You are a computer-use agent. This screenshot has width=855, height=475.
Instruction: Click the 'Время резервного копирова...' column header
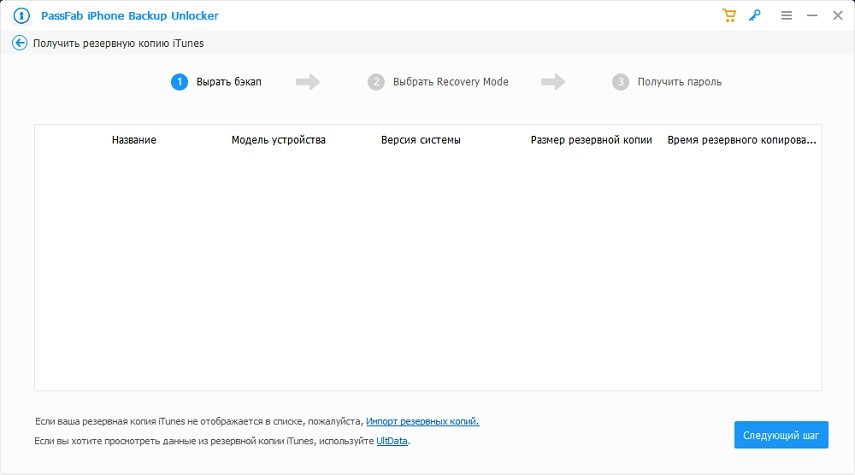[x=742, y=140]
